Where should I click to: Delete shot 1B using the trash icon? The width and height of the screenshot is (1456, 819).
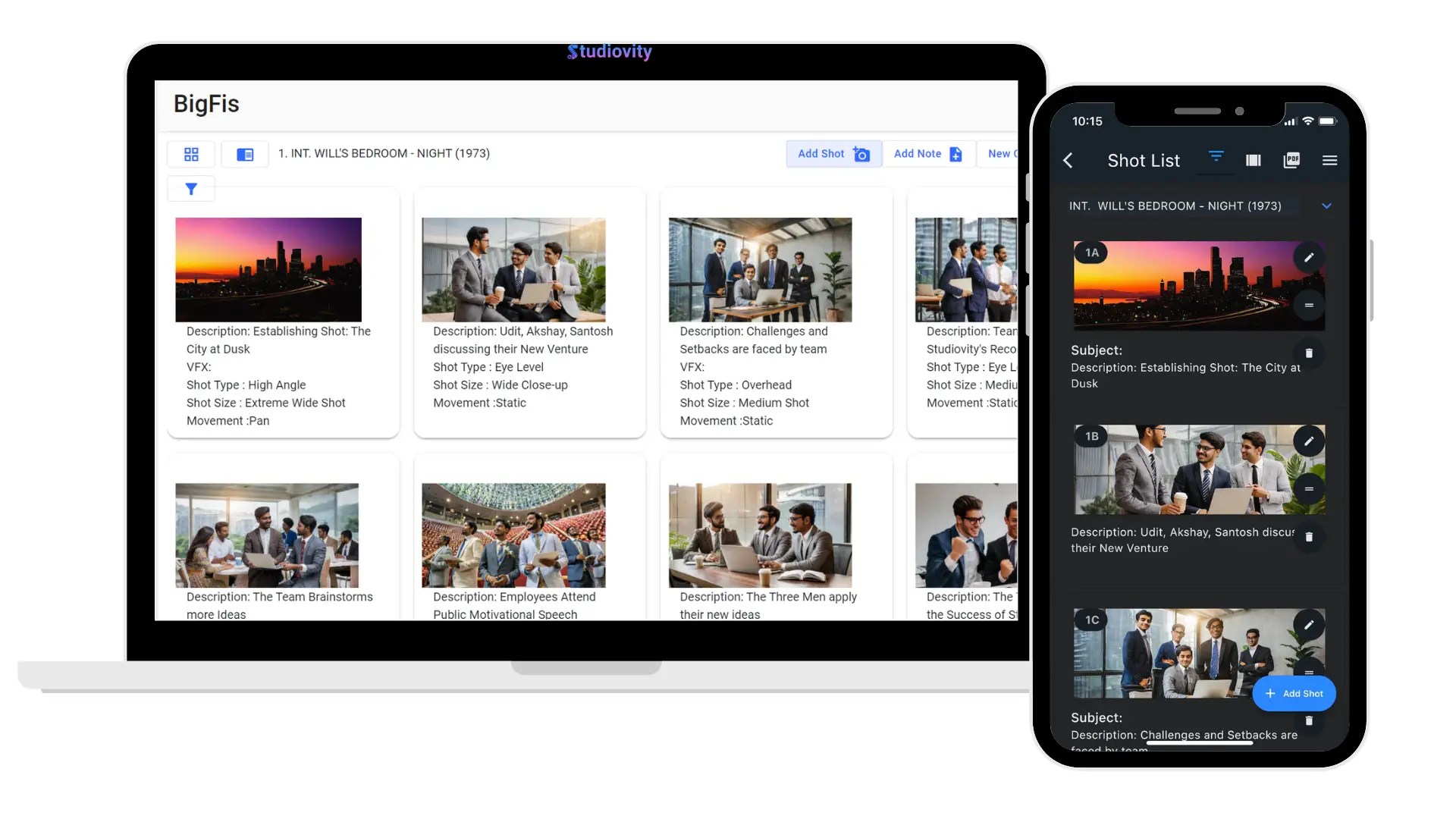click(1308, 537)
